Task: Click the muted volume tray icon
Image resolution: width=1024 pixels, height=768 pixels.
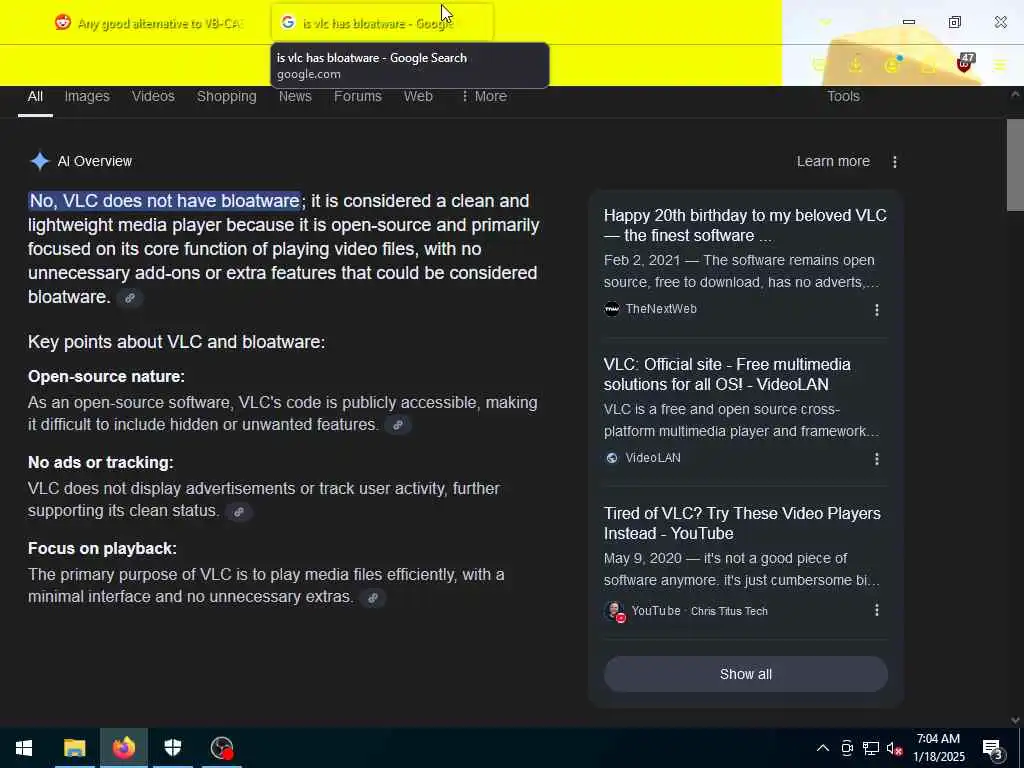Action: point(895,748)
